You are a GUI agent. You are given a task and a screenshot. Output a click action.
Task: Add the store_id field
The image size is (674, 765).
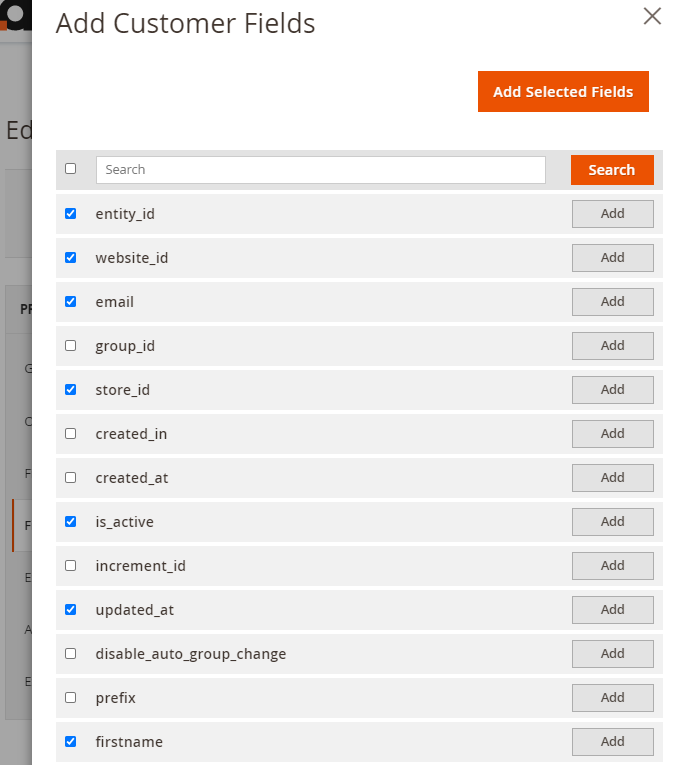(x=612, y=390)
